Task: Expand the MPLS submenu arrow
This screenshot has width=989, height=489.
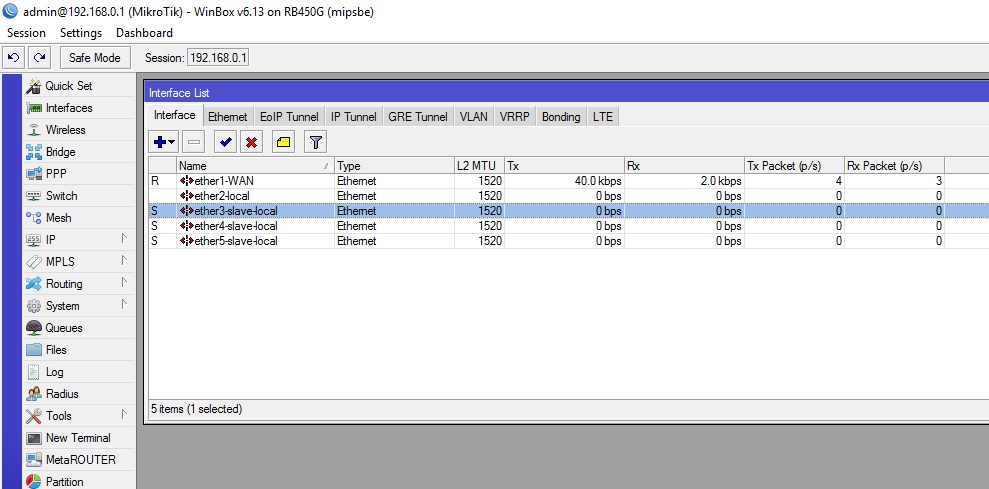Action: tap(124, 261)
